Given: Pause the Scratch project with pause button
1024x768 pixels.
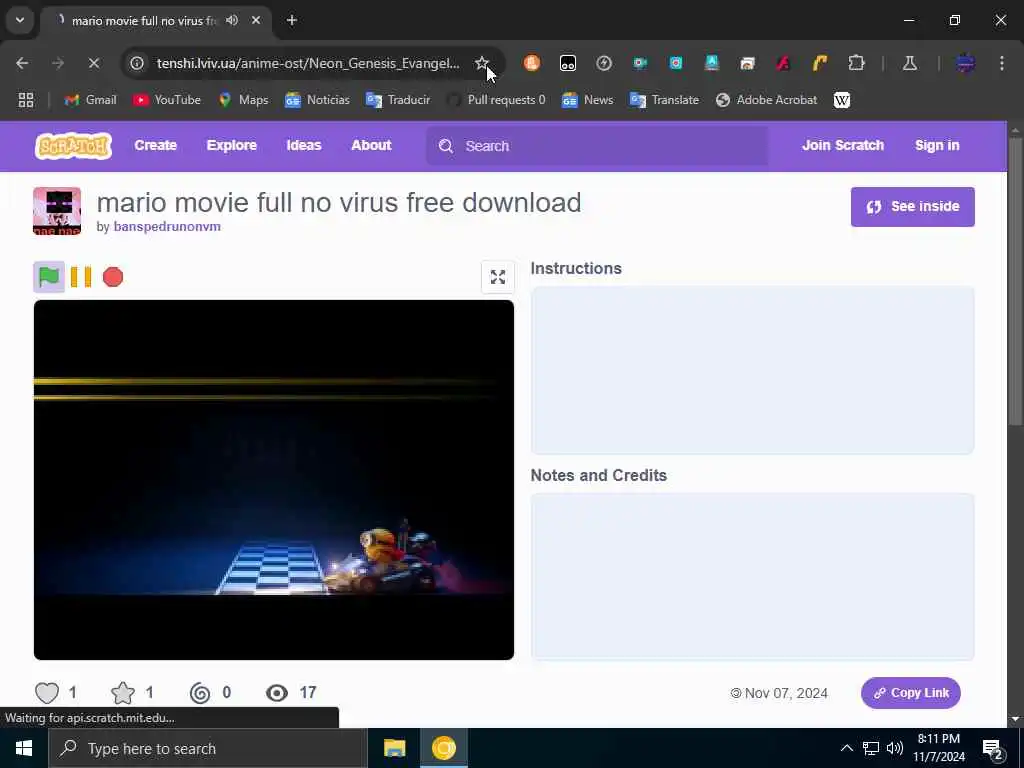Looking at the screenshot, I should tap(81, 277).
